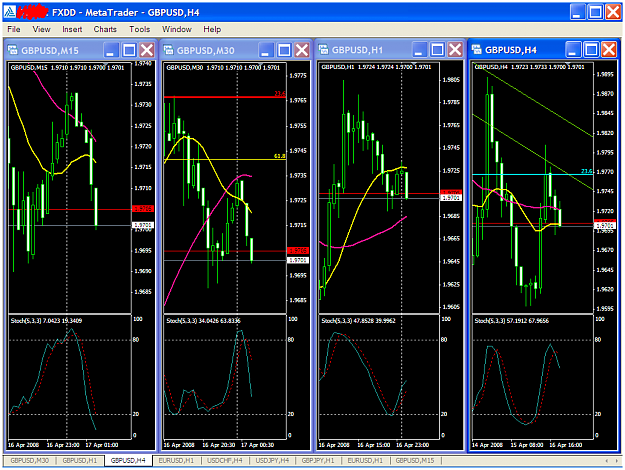Screen dimensions: 625x470
Task: Switch to the GBPUSD,M30 bottom tab
Action: [x=29, y=460]
